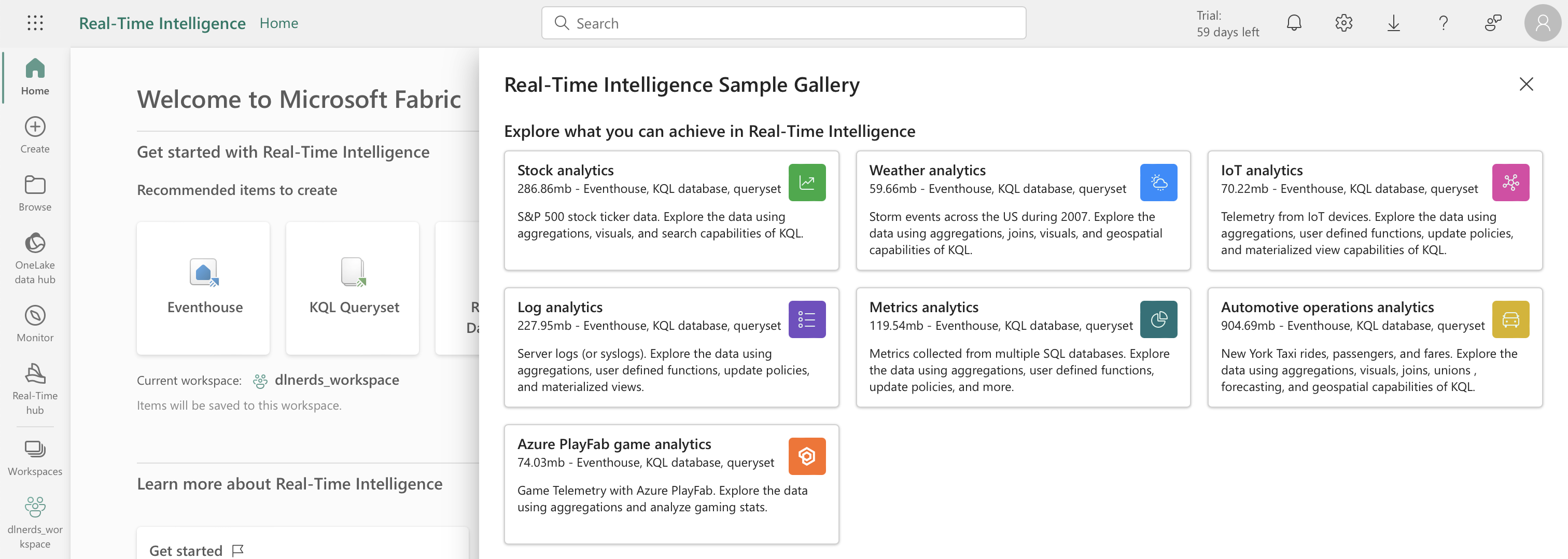Click the Weather analytics cloud icon

pyautogui.click(x=1159, y=181)
